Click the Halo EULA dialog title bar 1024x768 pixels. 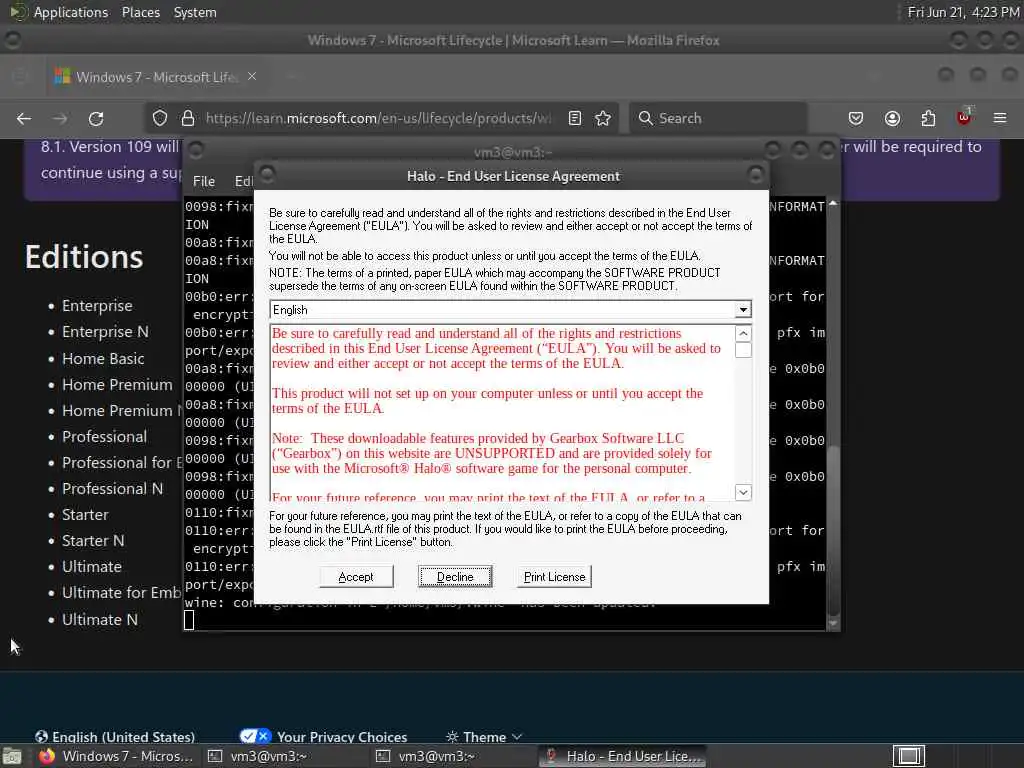(512, 176)
